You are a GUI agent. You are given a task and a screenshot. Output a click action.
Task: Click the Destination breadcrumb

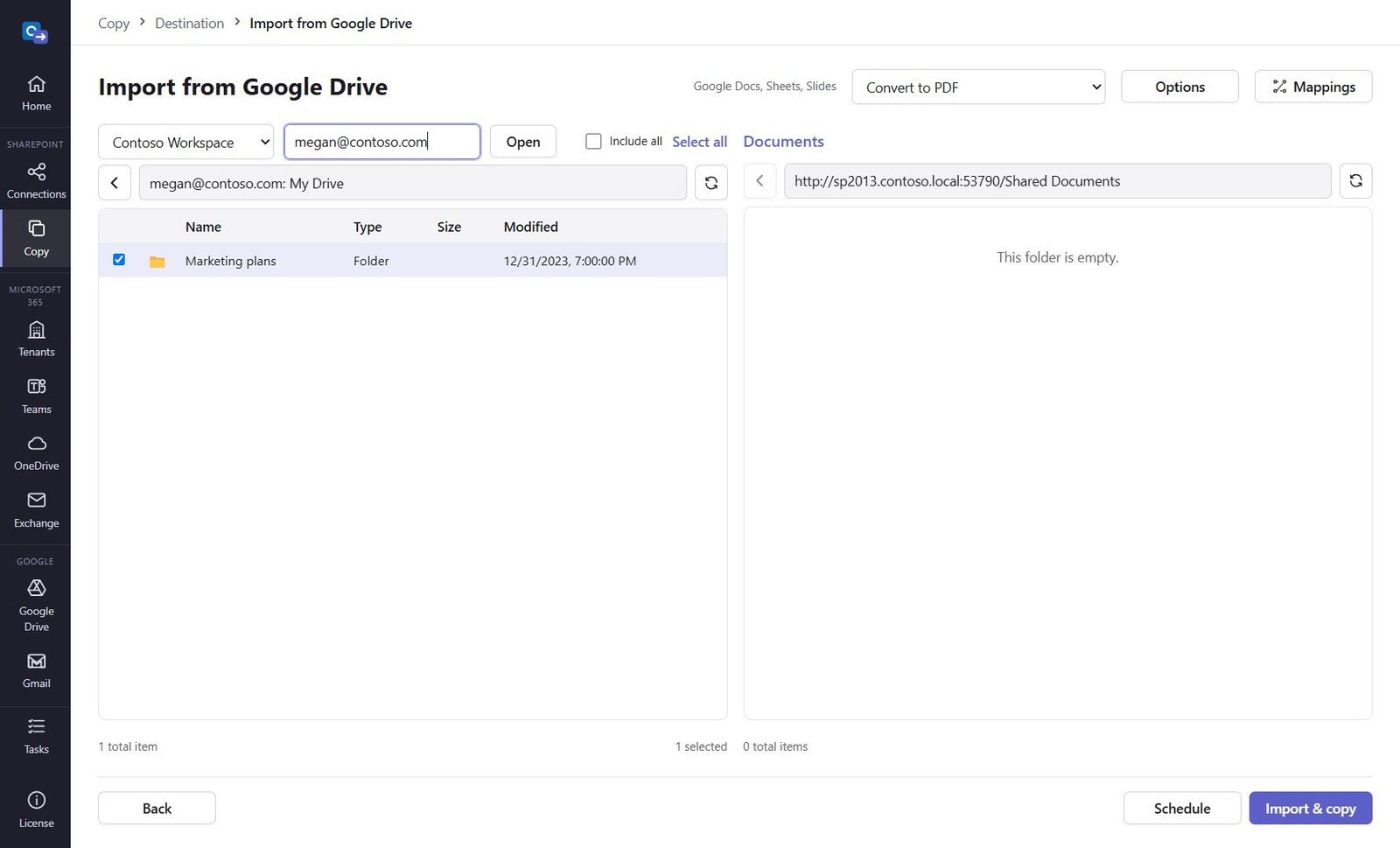pyautogui.click(x=189, y=23)
